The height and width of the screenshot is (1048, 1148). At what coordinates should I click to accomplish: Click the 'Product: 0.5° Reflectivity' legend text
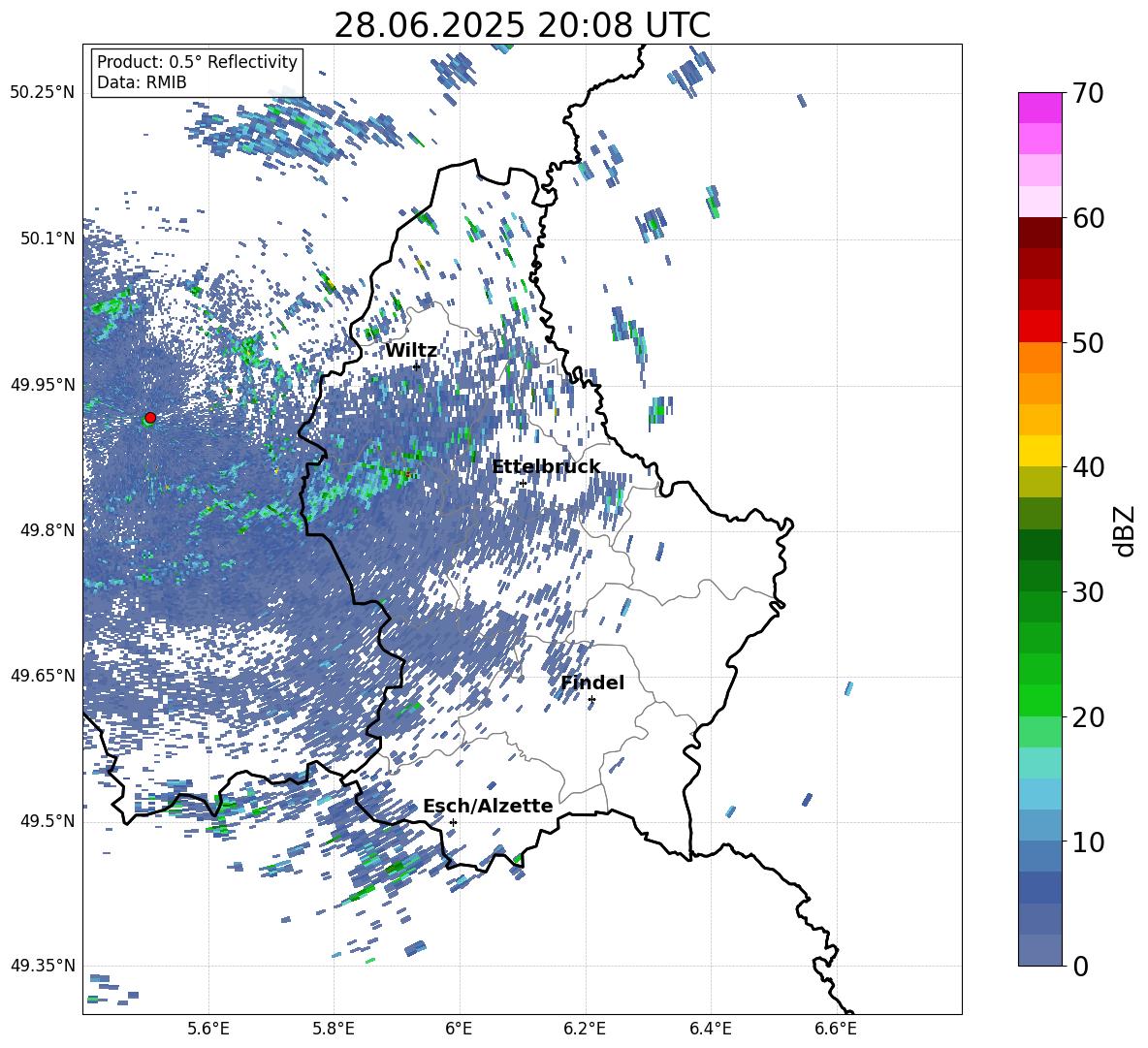coord(197,62)
